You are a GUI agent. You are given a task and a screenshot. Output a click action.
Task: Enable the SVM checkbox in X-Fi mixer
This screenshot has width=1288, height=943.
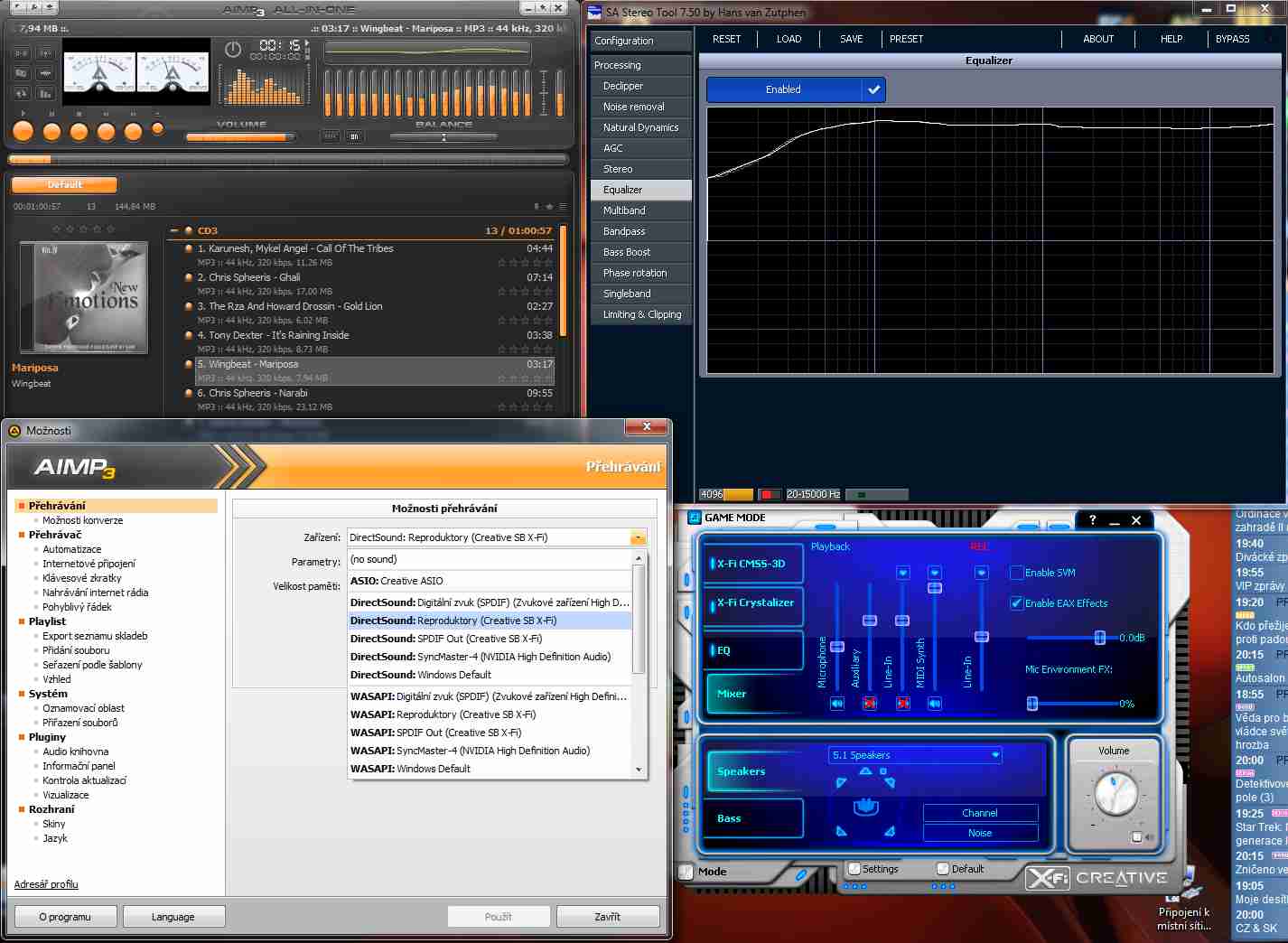coord(1017,573)
